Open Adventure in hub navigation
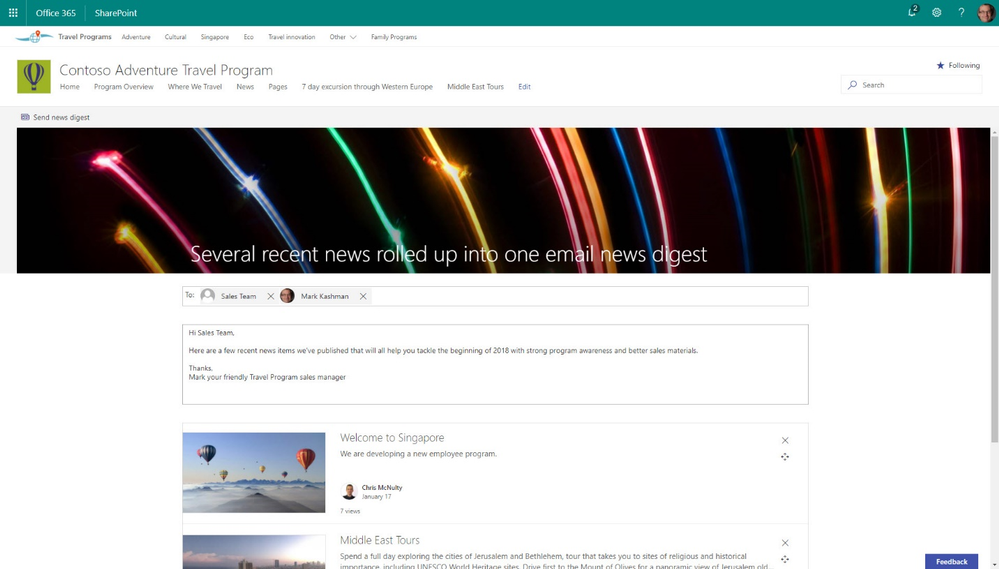999x569 pixels. [136, 37]
